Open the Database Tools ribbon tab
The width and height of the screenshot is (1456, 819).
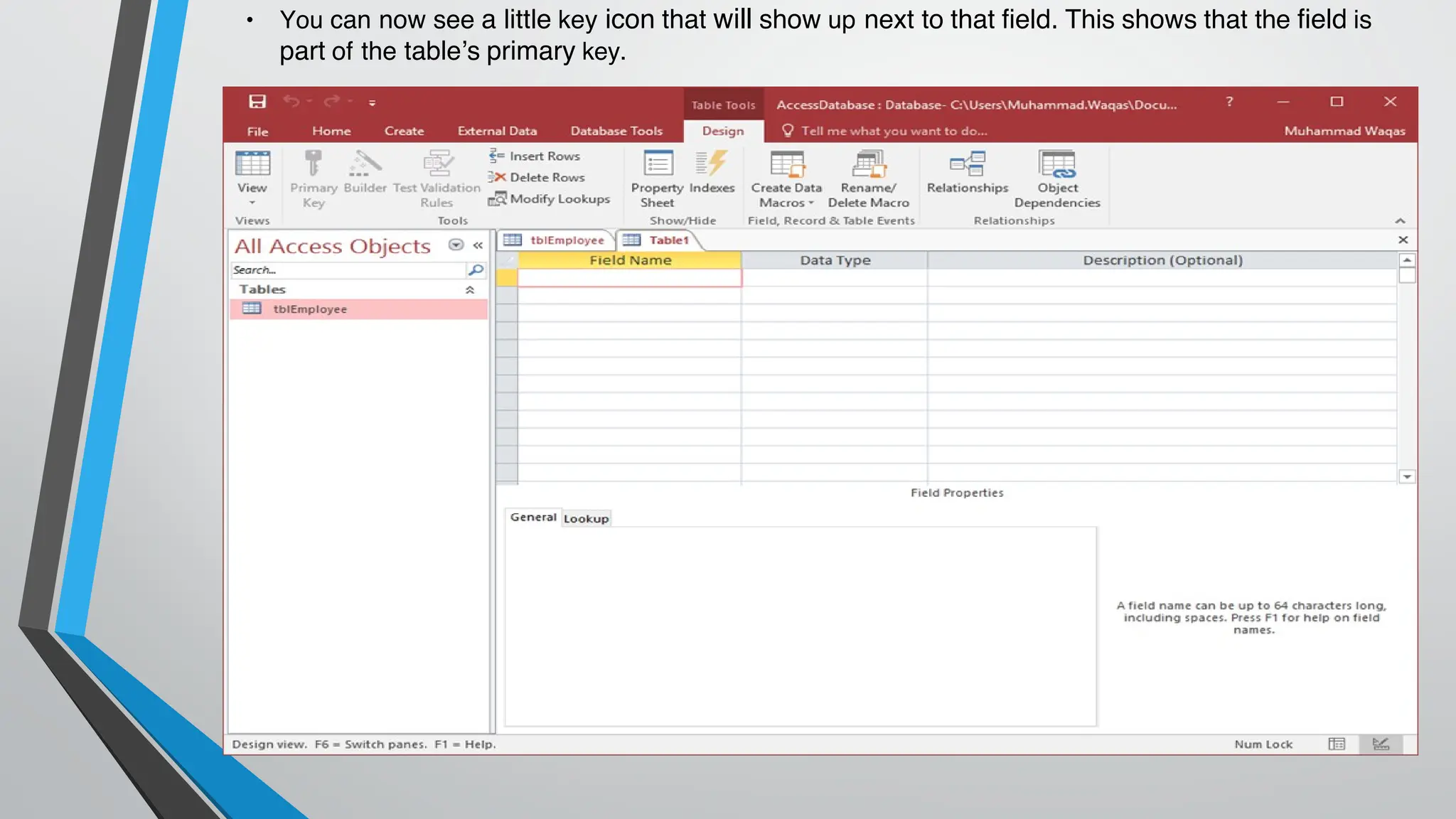pyautogui.click(x=616, y=131)
